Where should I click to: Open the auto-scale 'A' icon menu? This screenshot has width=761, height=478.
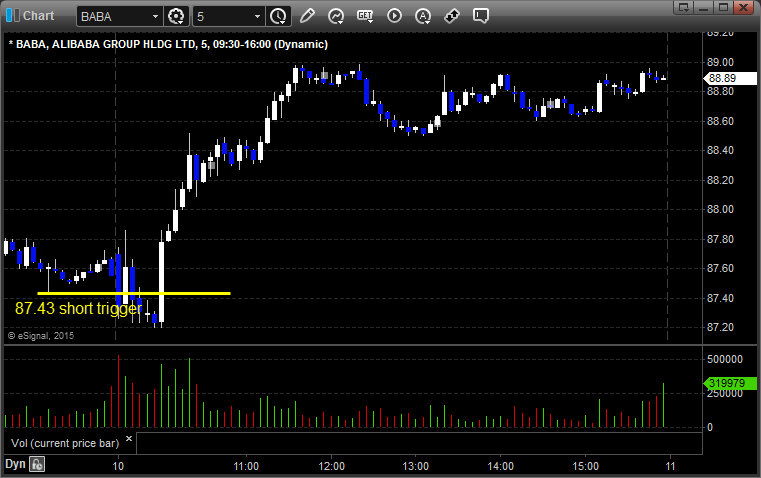coord(423,16)
